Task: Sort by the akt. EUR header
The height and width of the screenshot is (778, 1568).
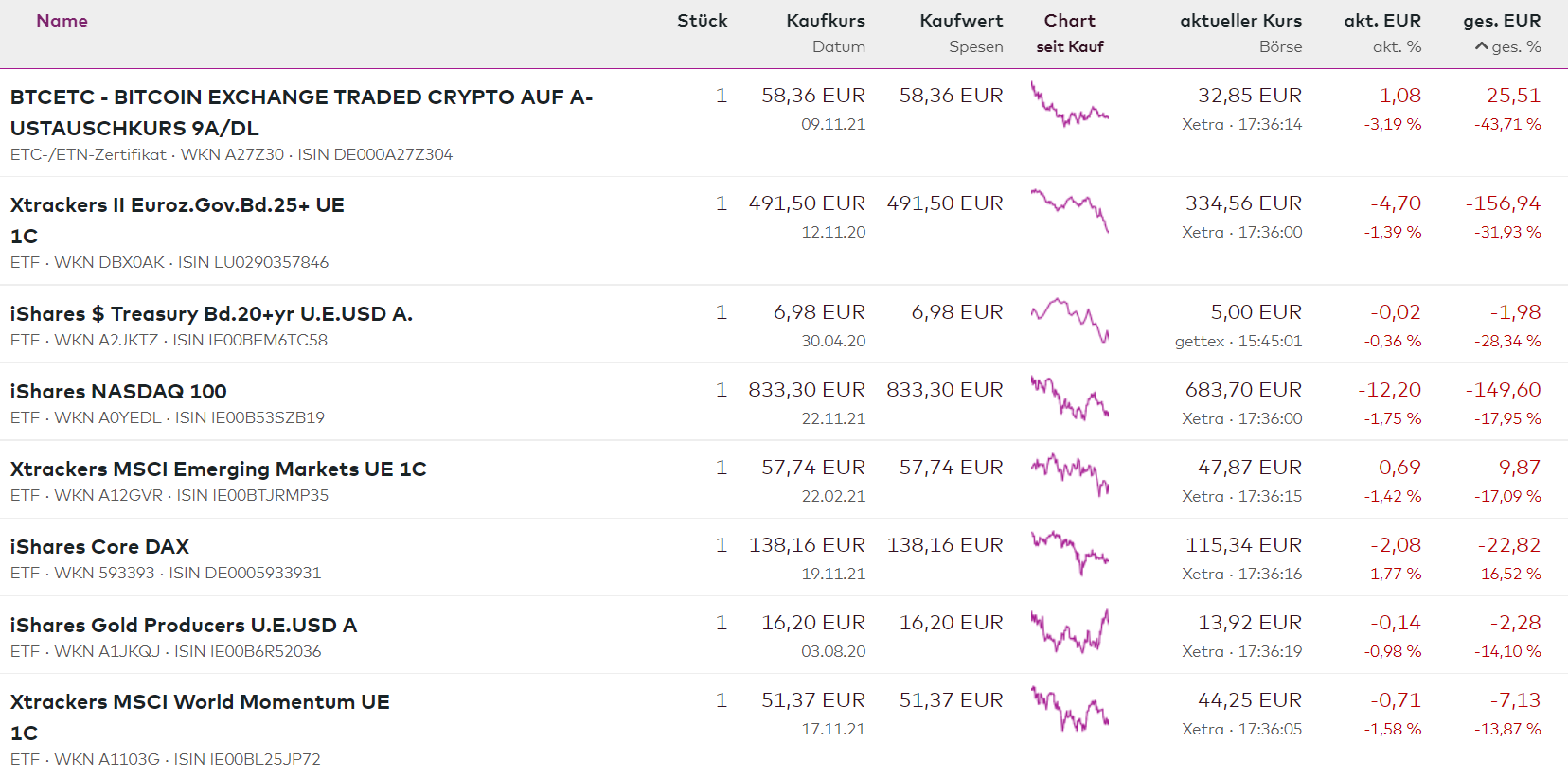Action: [1381, 21]
